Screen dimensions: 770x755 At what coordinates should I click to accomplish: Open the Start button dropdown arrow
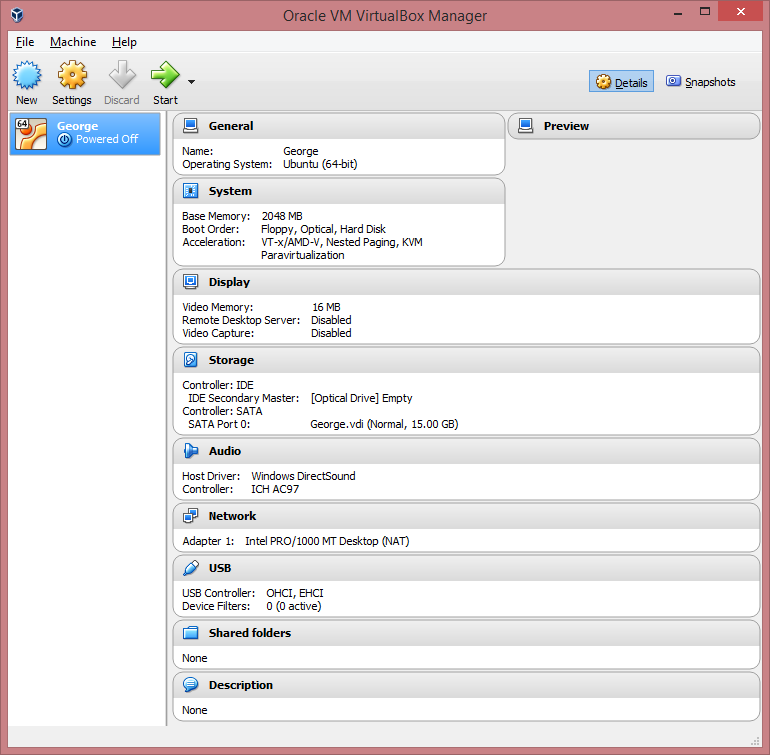coord(192,82)
